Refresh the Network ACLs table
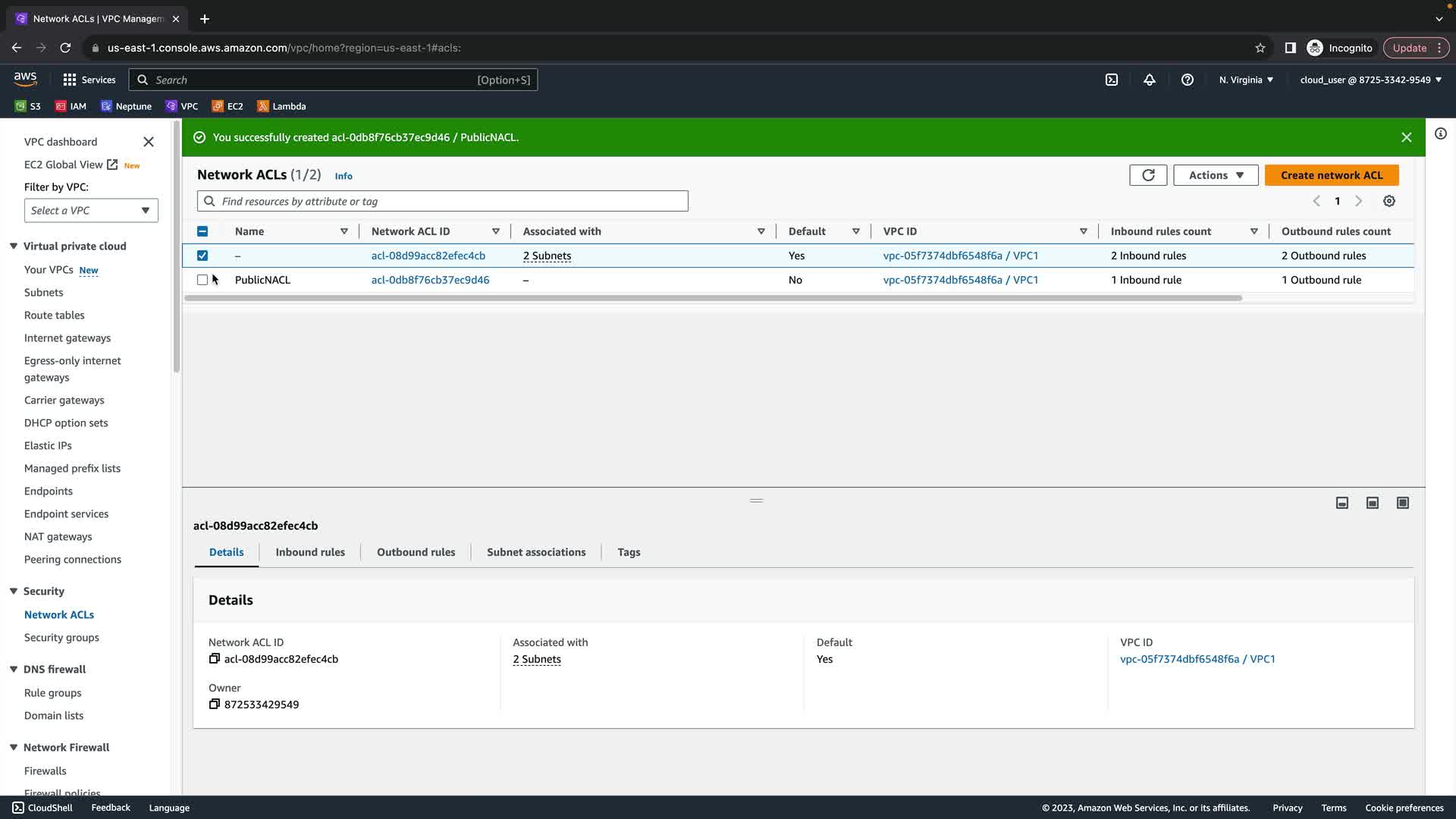The width and height of the screenshot is (1456, 819). [x=1147, y=175]
